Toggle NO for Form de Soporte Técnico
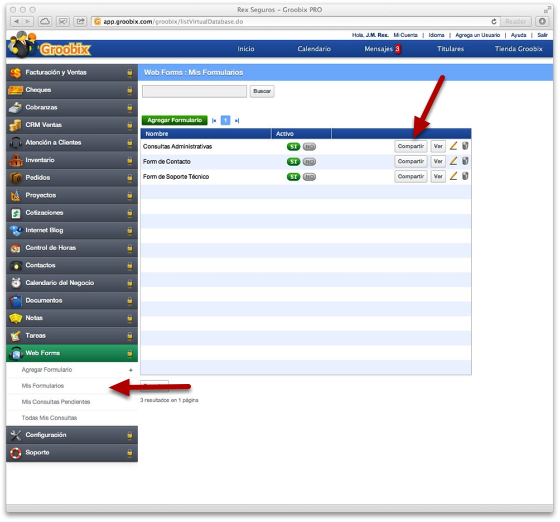560x522 pixels. pos(309,177)
